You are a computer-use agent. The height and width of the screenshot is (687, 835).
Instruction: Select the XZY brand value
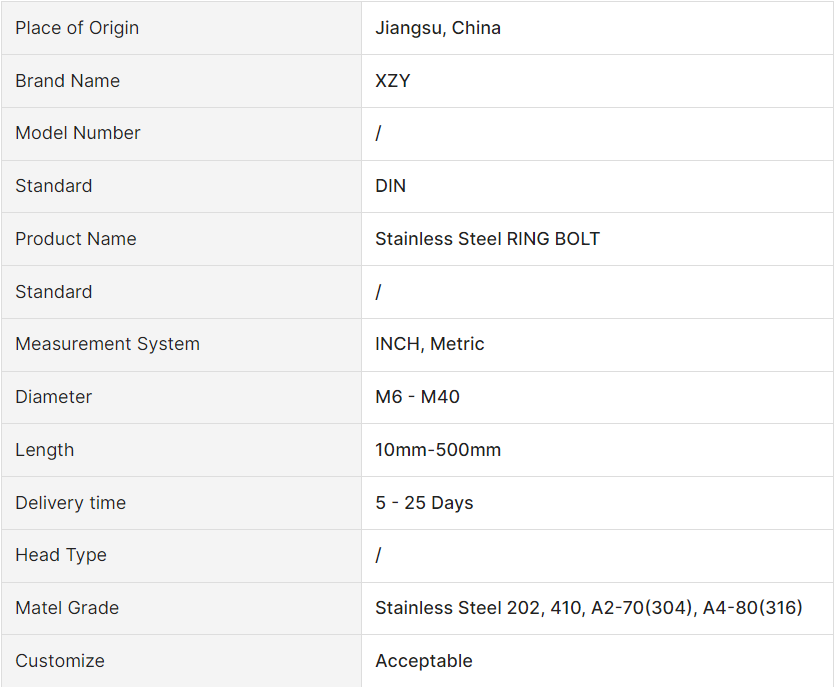tap(393, 81)
